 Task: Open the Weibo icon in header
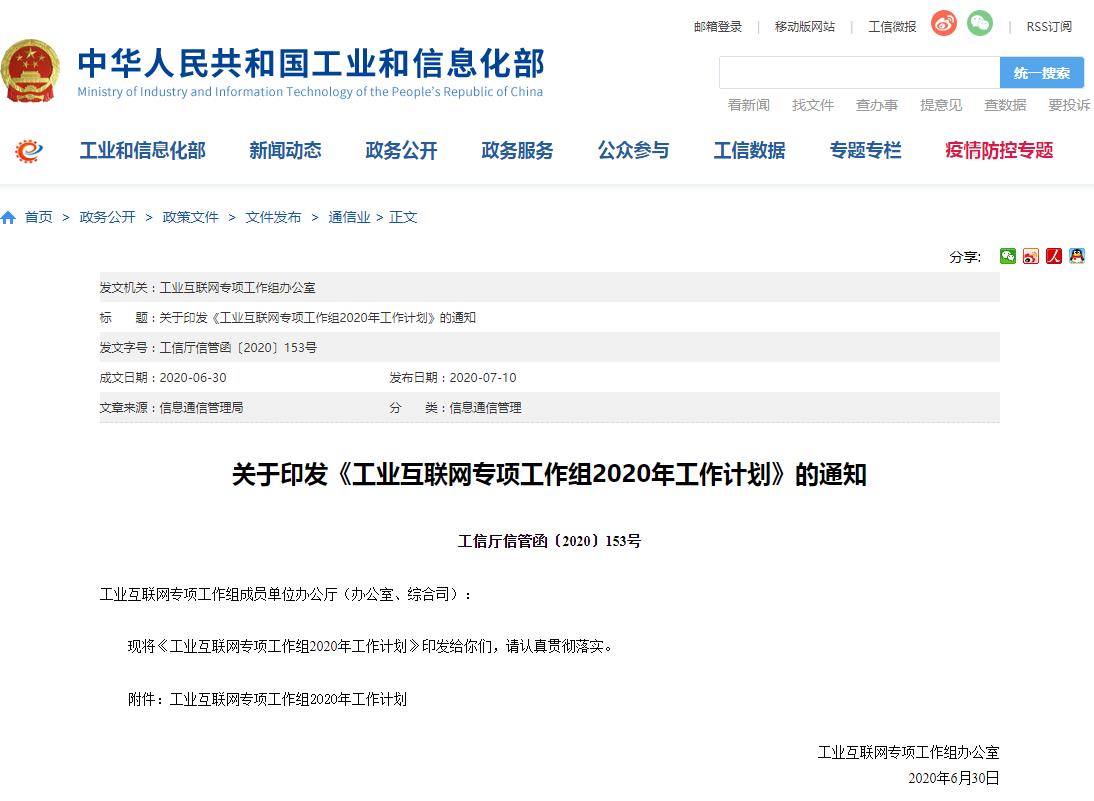[x=944, y=24]
